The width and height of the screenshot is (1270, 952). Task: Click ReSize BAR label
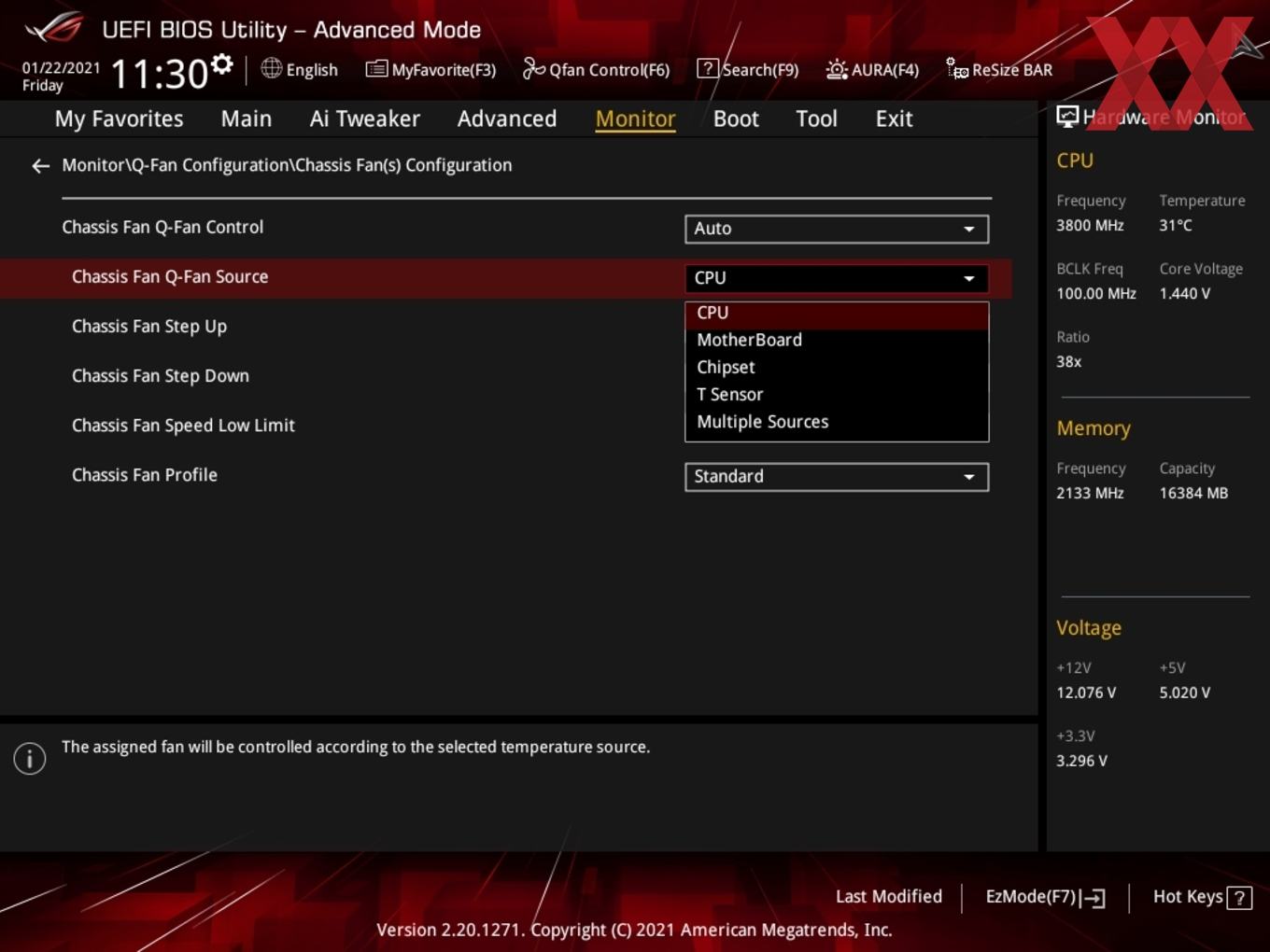pos(1012,70)
